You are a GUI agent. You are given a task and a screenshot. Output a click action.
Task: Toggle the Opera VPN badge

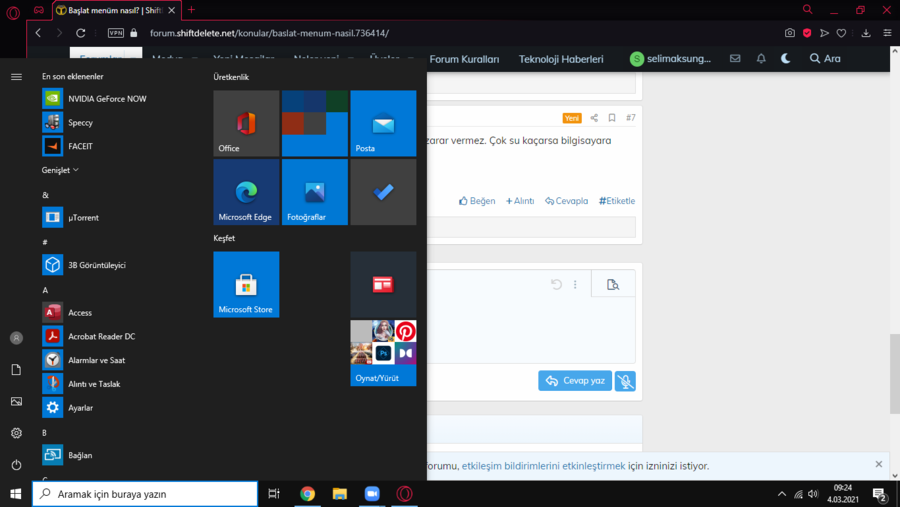tap(116, 33)
